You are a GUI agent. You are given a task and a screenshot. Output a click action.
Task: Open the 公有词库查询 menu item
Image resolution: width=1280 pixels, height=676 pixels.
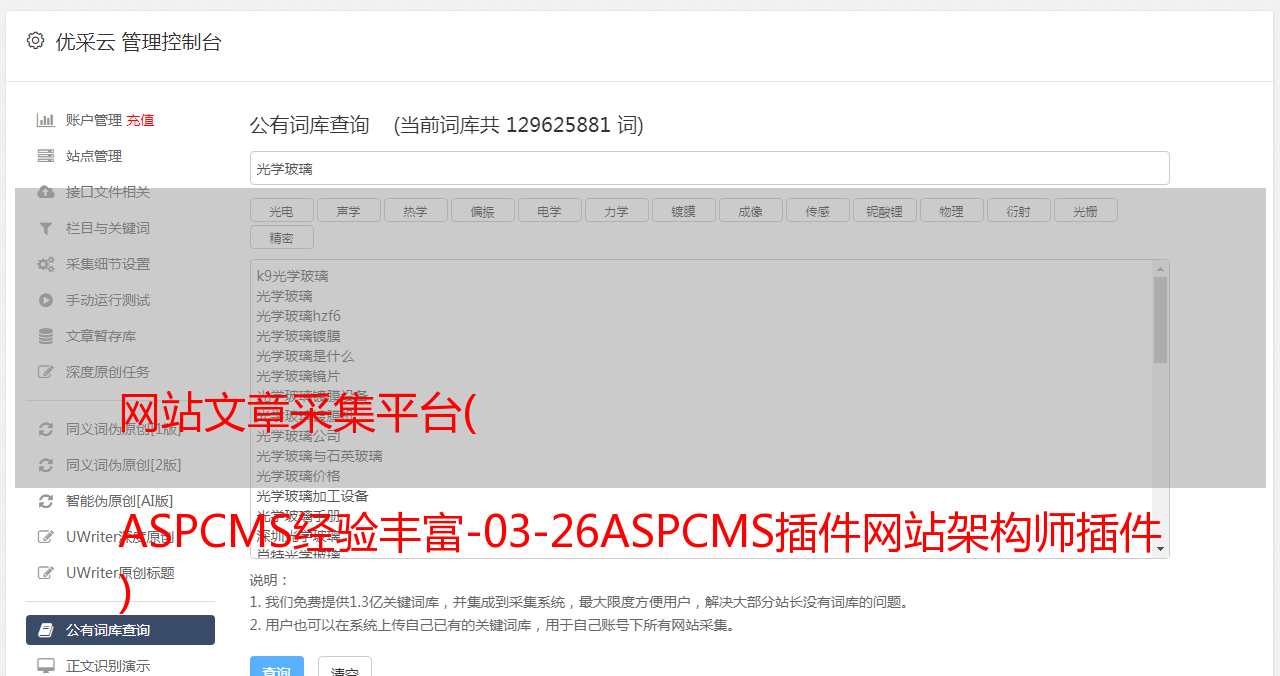pyautogui.click(x=120, y=630)
